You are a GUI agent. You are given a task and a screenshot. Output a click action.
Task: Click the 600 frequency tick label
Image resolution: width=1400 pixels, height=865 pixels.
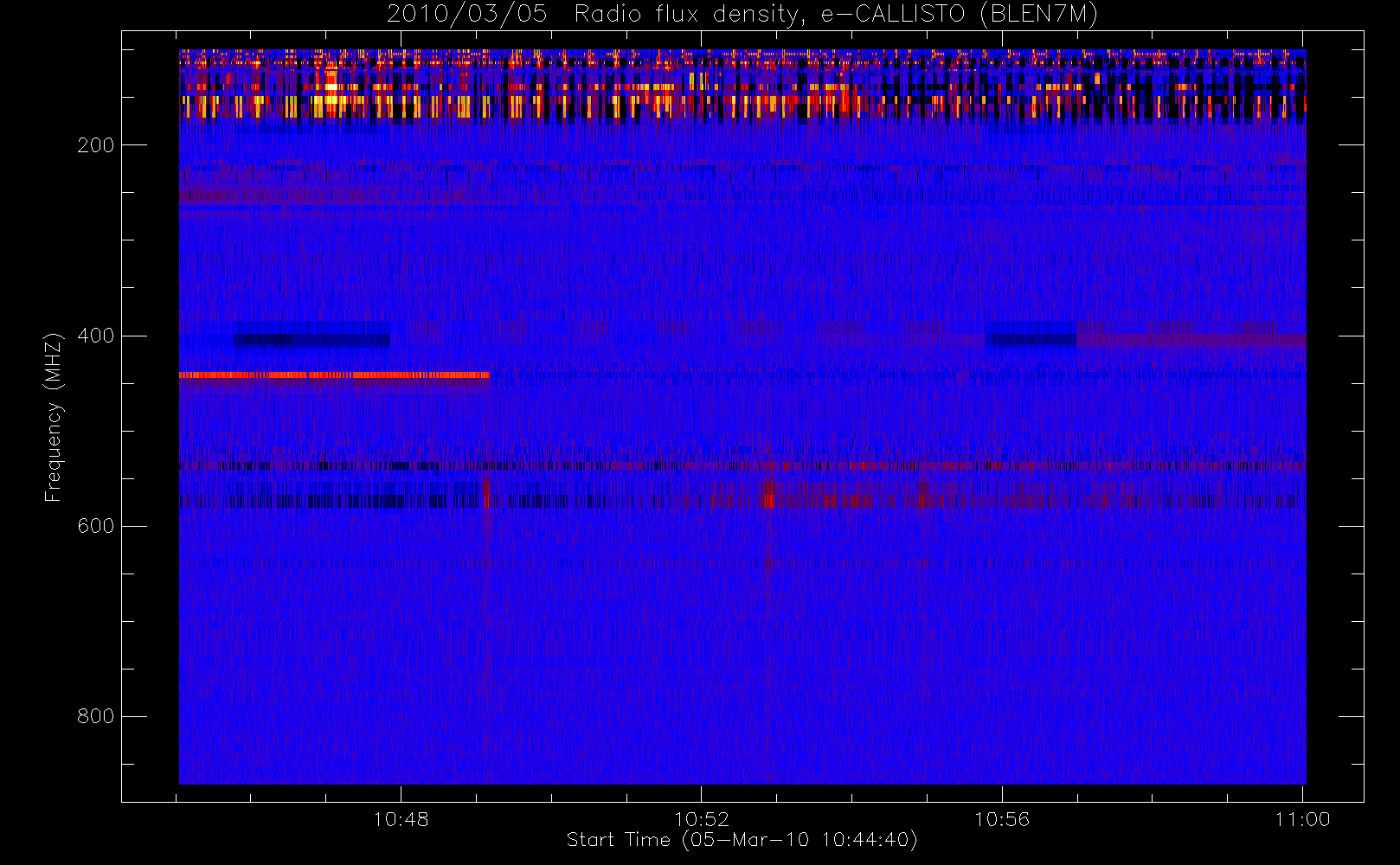(x=95, y=526)
